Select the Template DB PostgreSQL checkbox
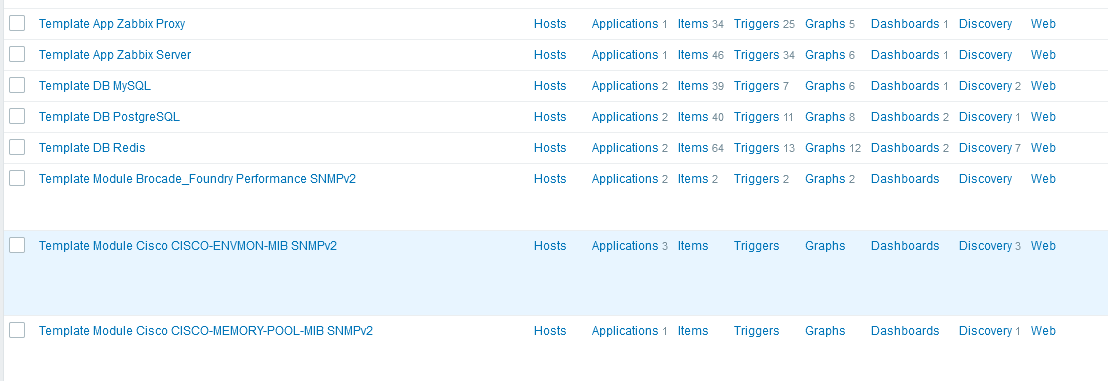The image size is (1108, 381). click(x=17, y=117)
